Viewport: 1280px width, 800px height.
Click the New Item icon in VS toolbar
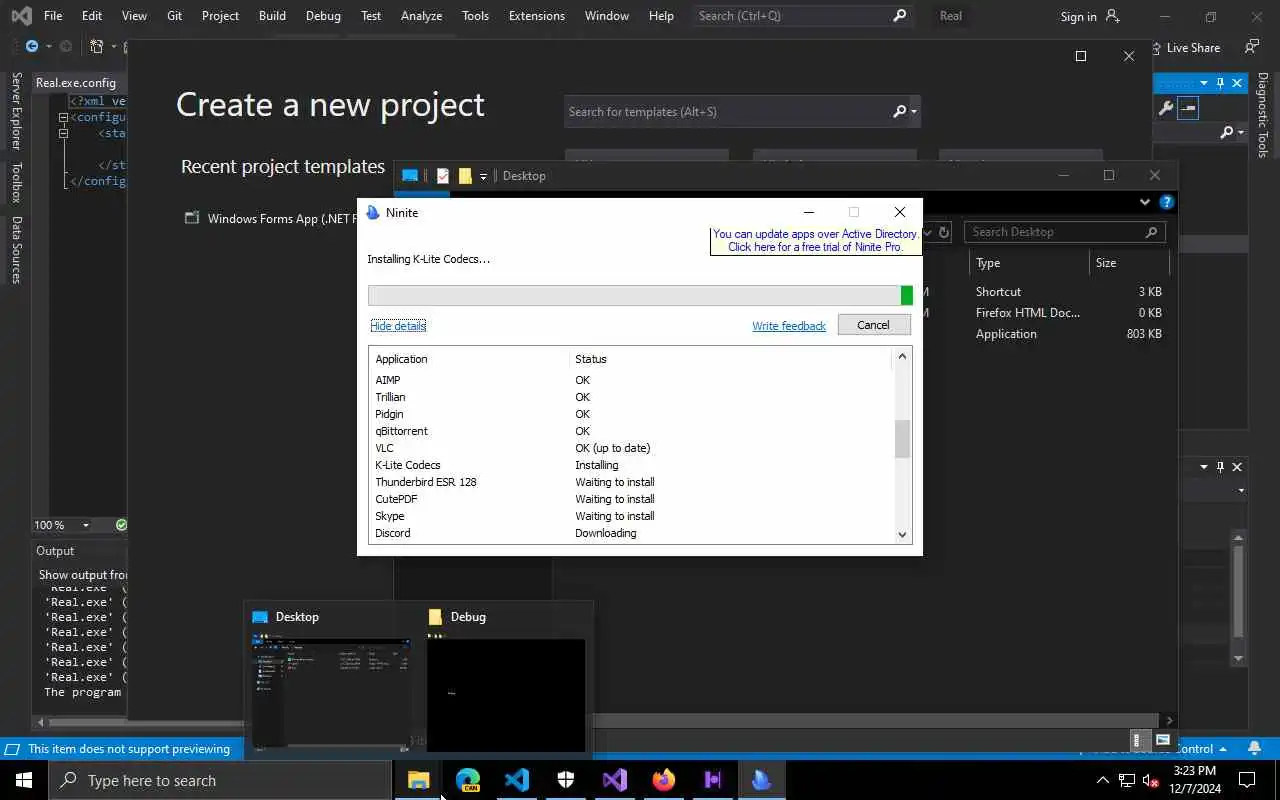coord(97,47)
